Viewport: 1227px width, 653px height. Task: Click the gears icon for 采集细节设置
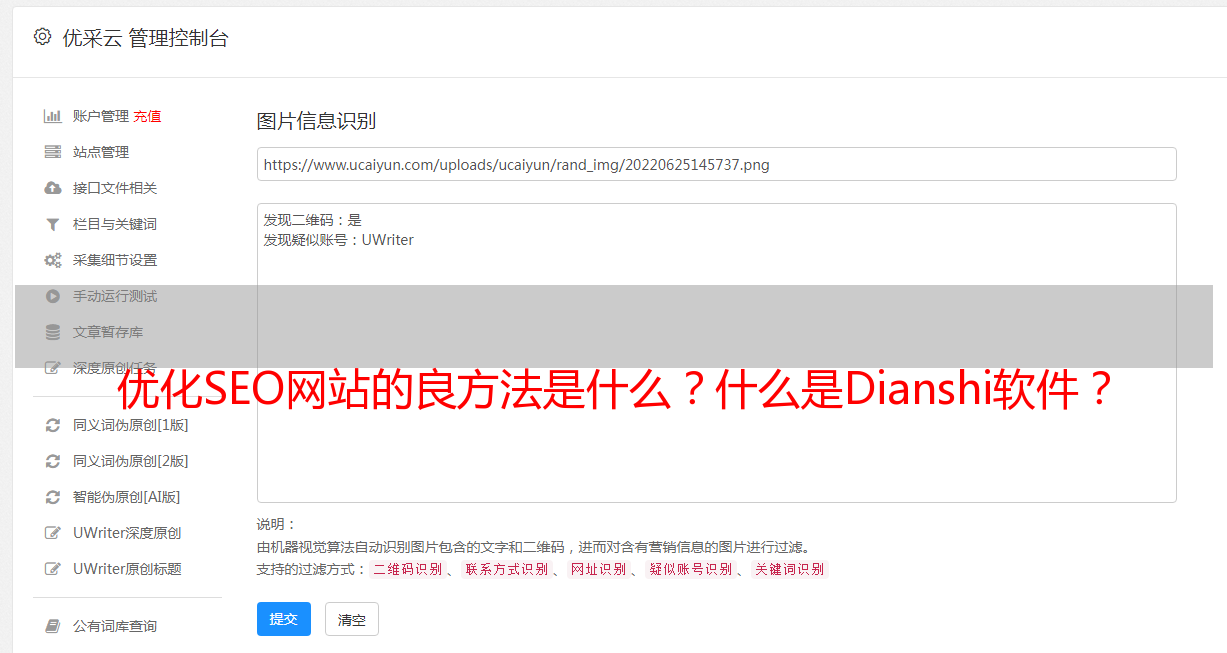pos(53,260)
